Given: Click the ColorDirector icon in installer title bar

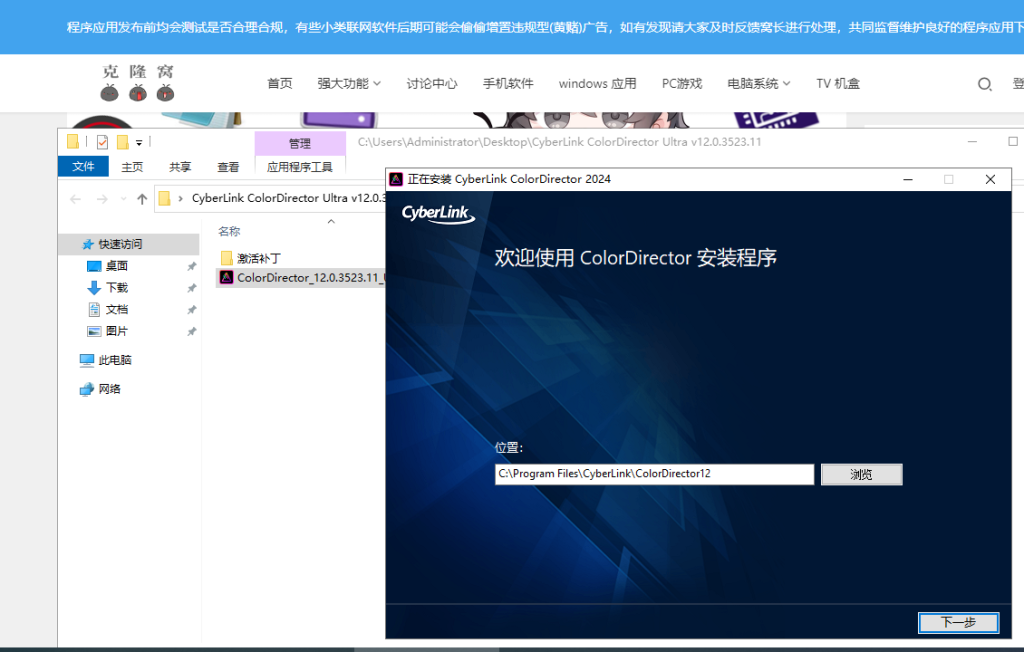Looking at the screenshot, I should click(396, 179).
